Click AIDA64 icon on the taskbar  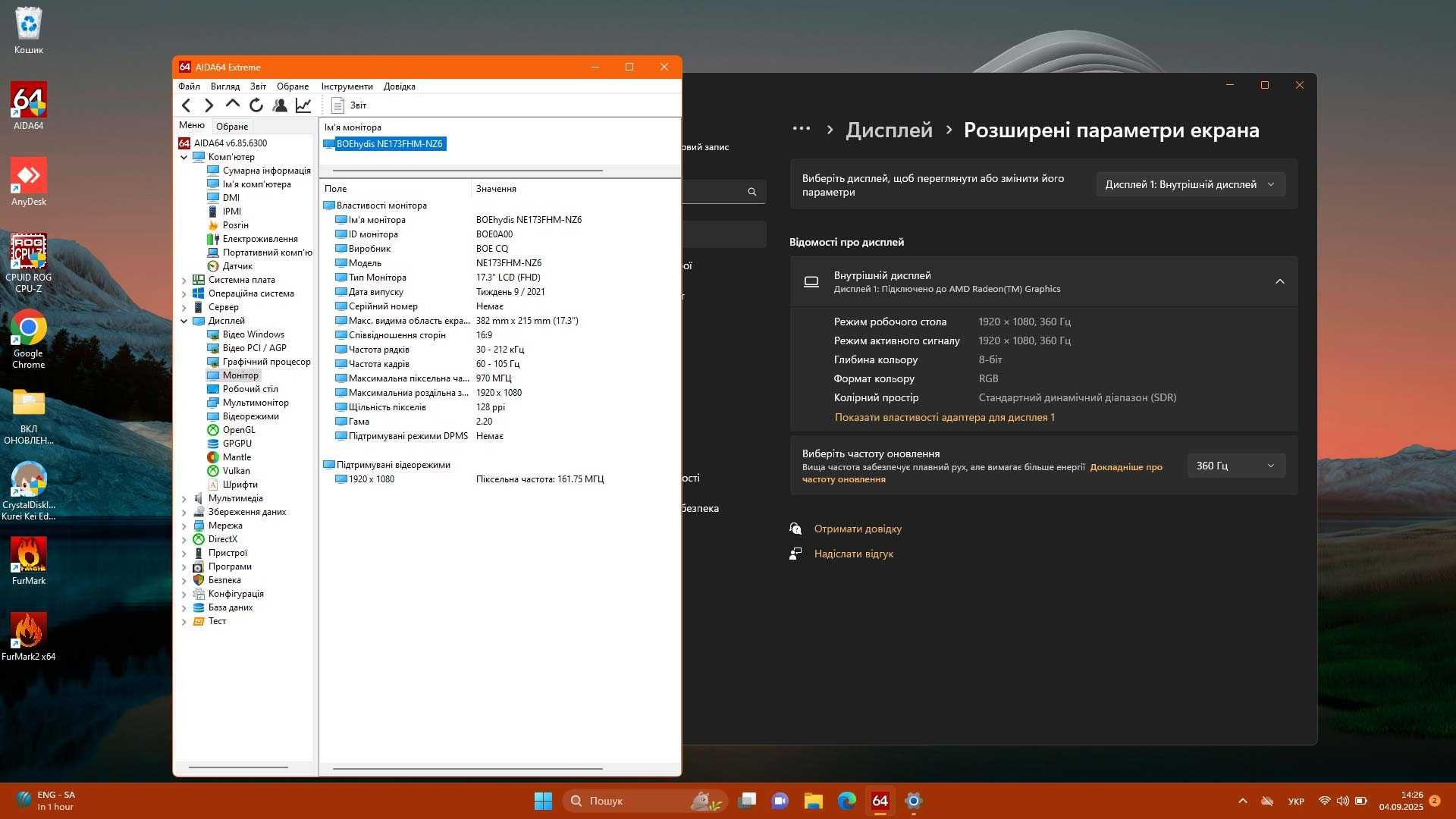[x=880, y=801]
